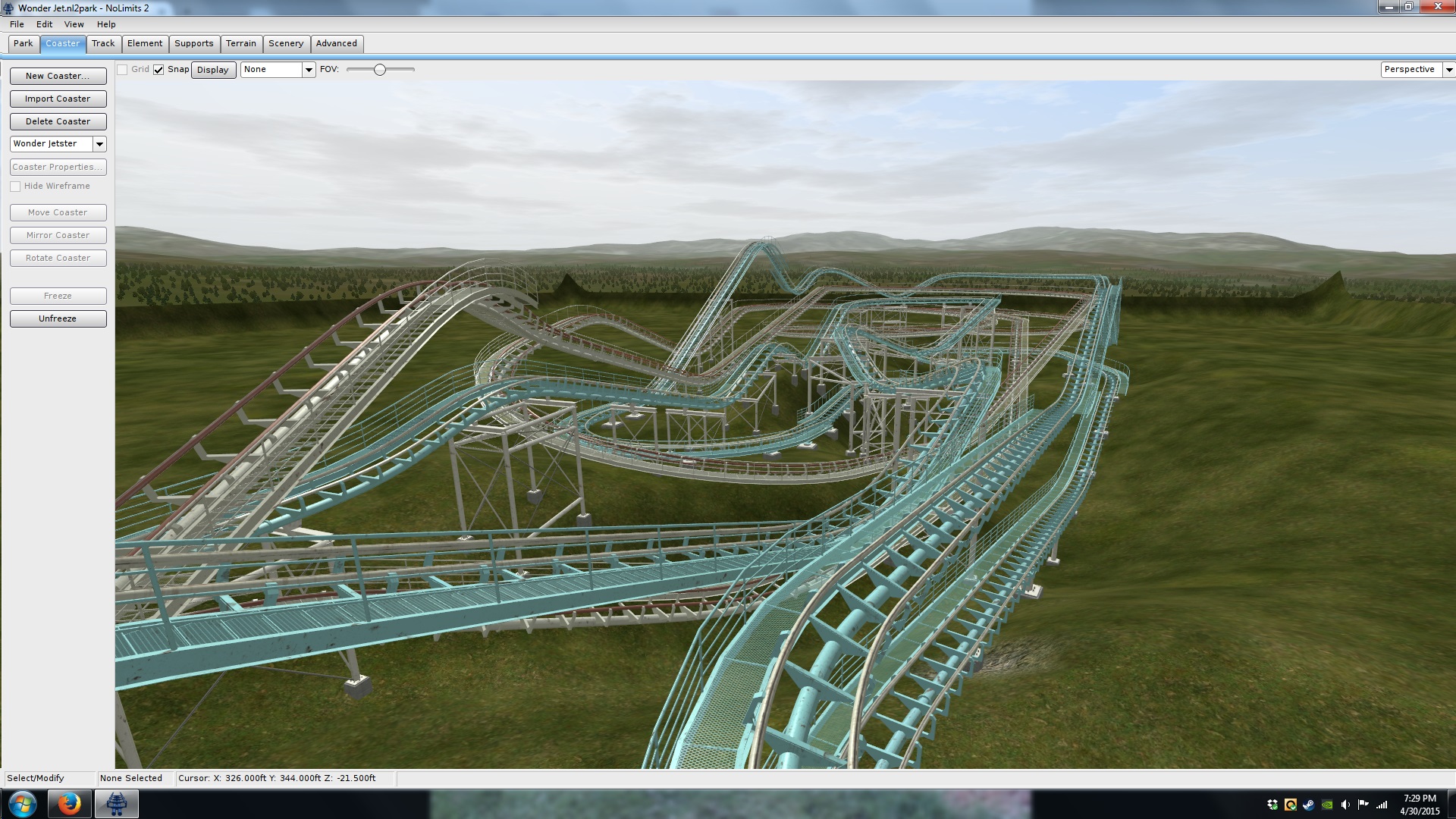The width and height of the screenshot is (1456, 819).
Task: Toggle the Hide Wireframe checkbox
Action: click(15, 187)
